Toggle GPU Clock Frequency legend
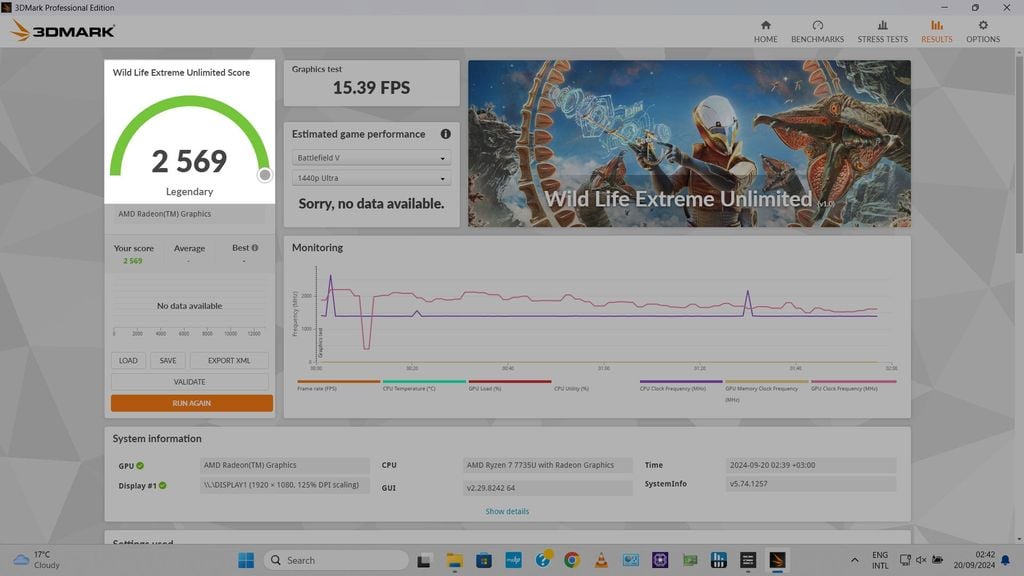 (853, 385)
